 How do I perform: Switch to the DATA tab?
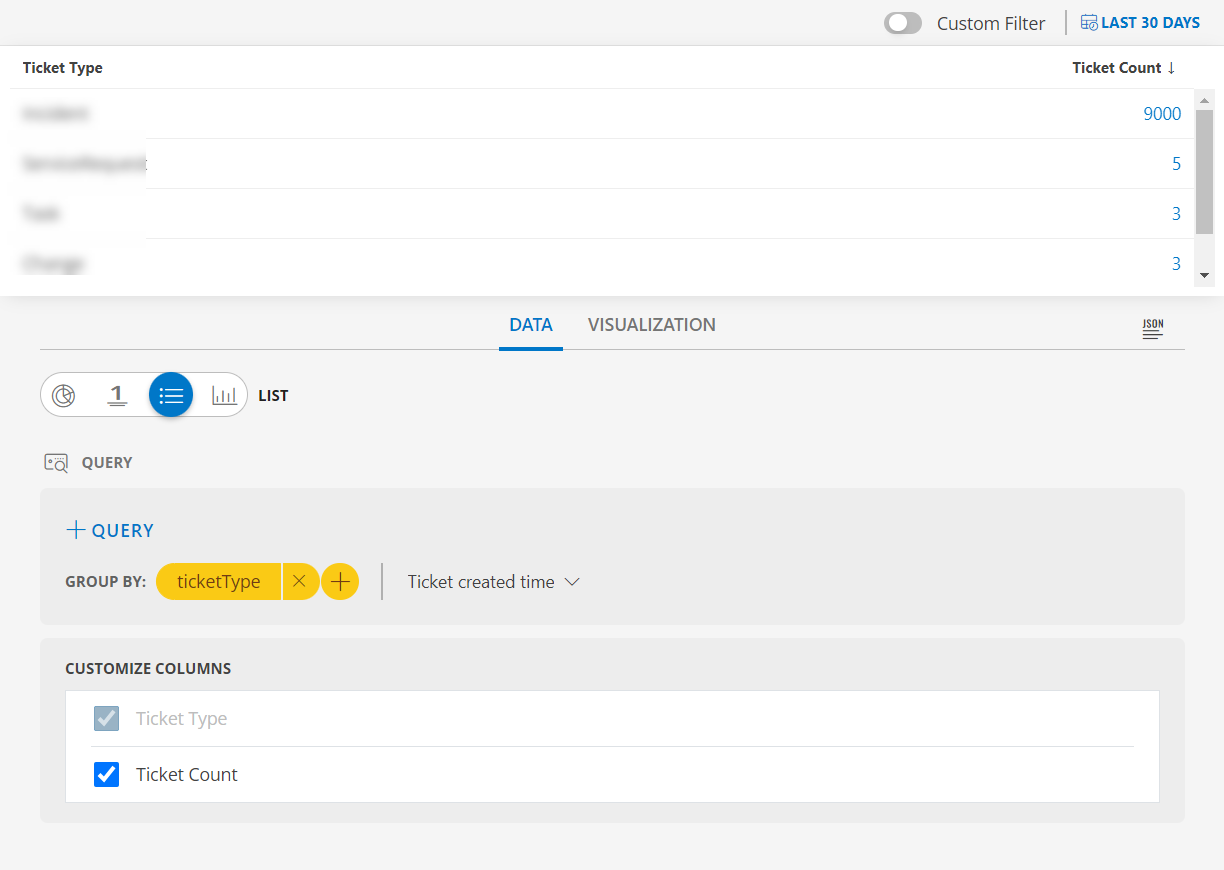(x=531, y=325)
